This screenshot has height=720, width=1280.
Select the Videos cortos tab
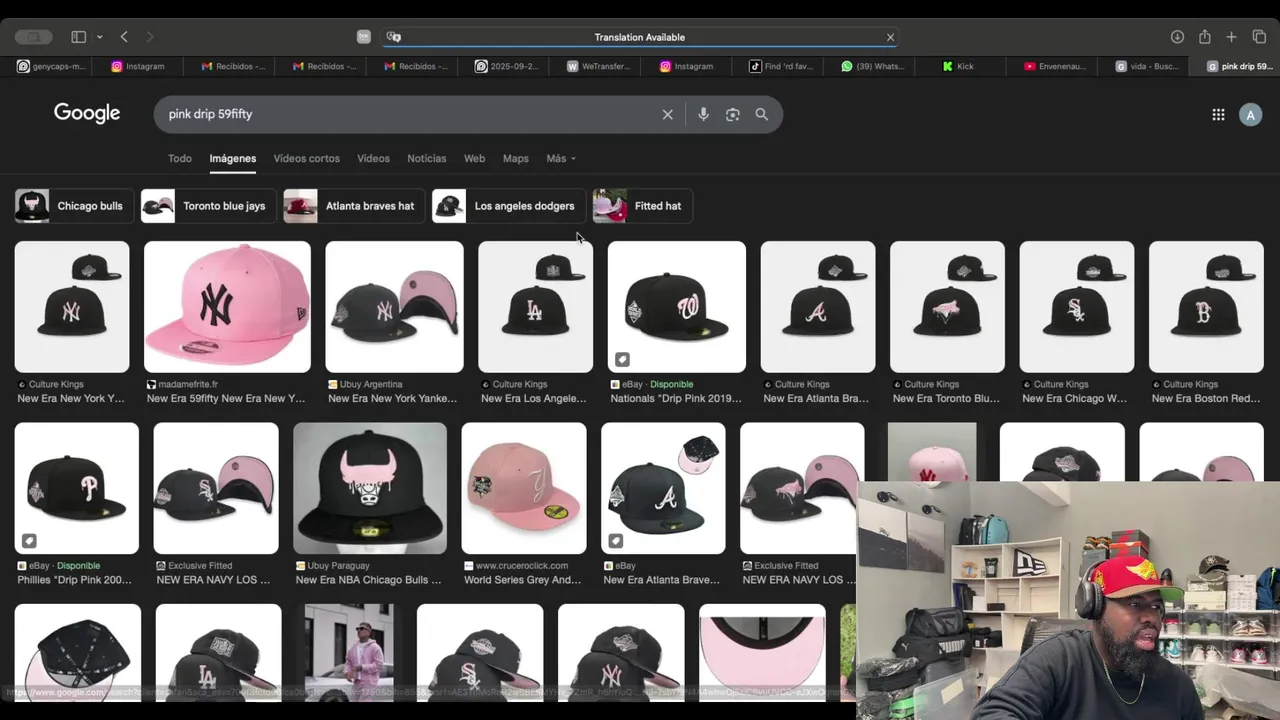pyautogui.click(x=306, y=158)
